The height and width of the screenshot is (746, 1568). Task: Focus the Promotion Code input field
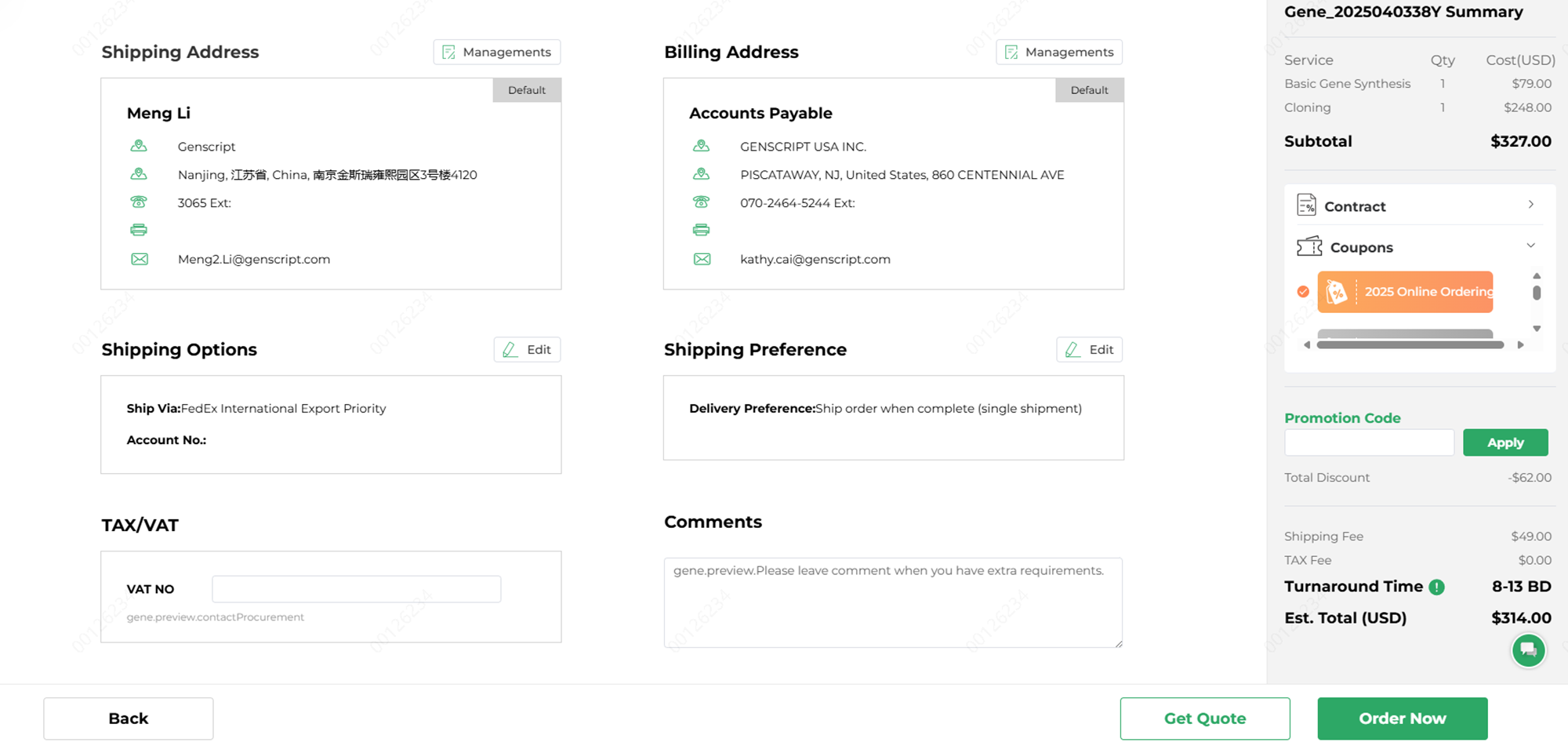tap(1369, 442)
